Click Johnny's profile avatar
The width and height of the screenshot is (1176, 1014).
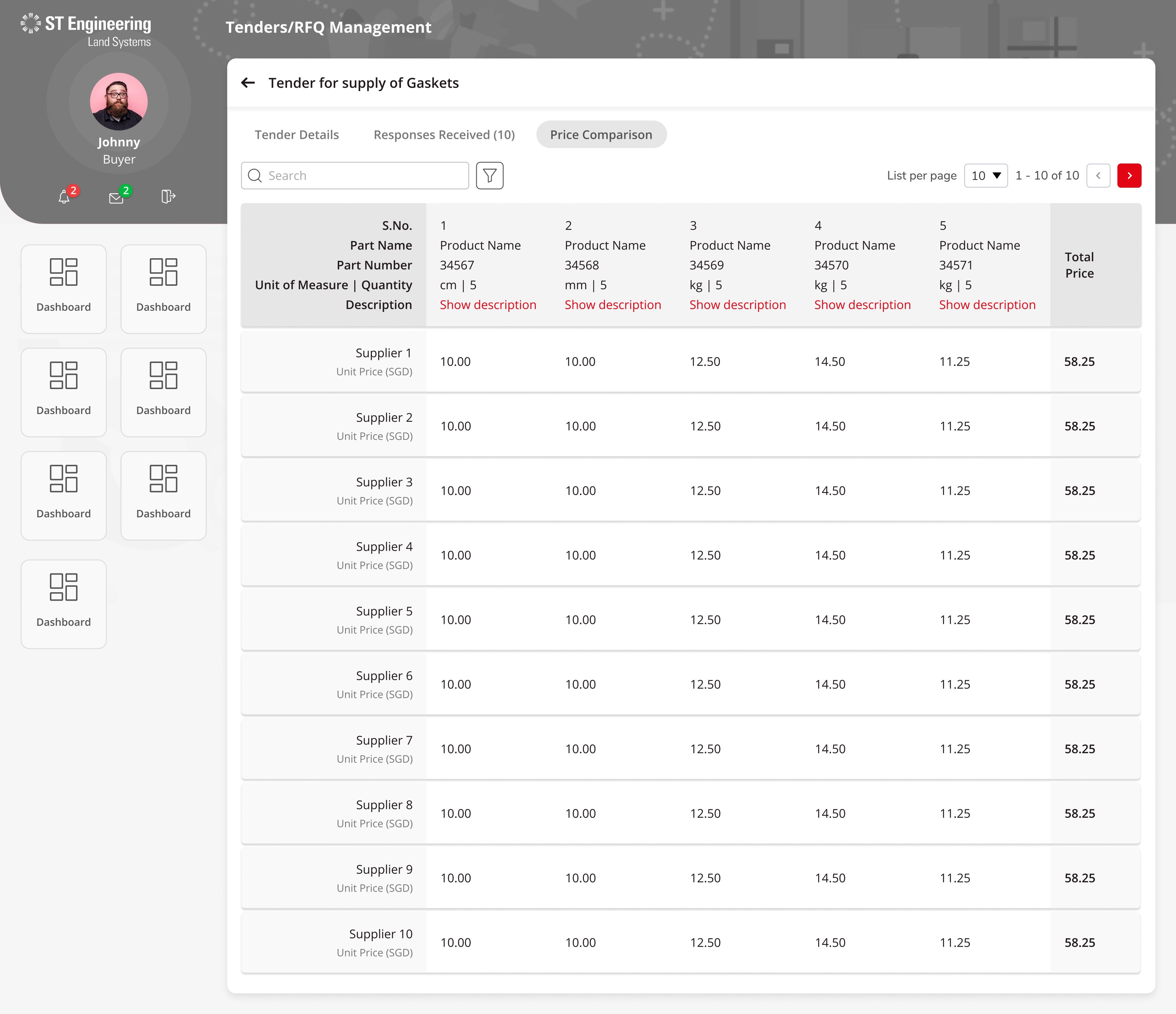click(119, 101)
